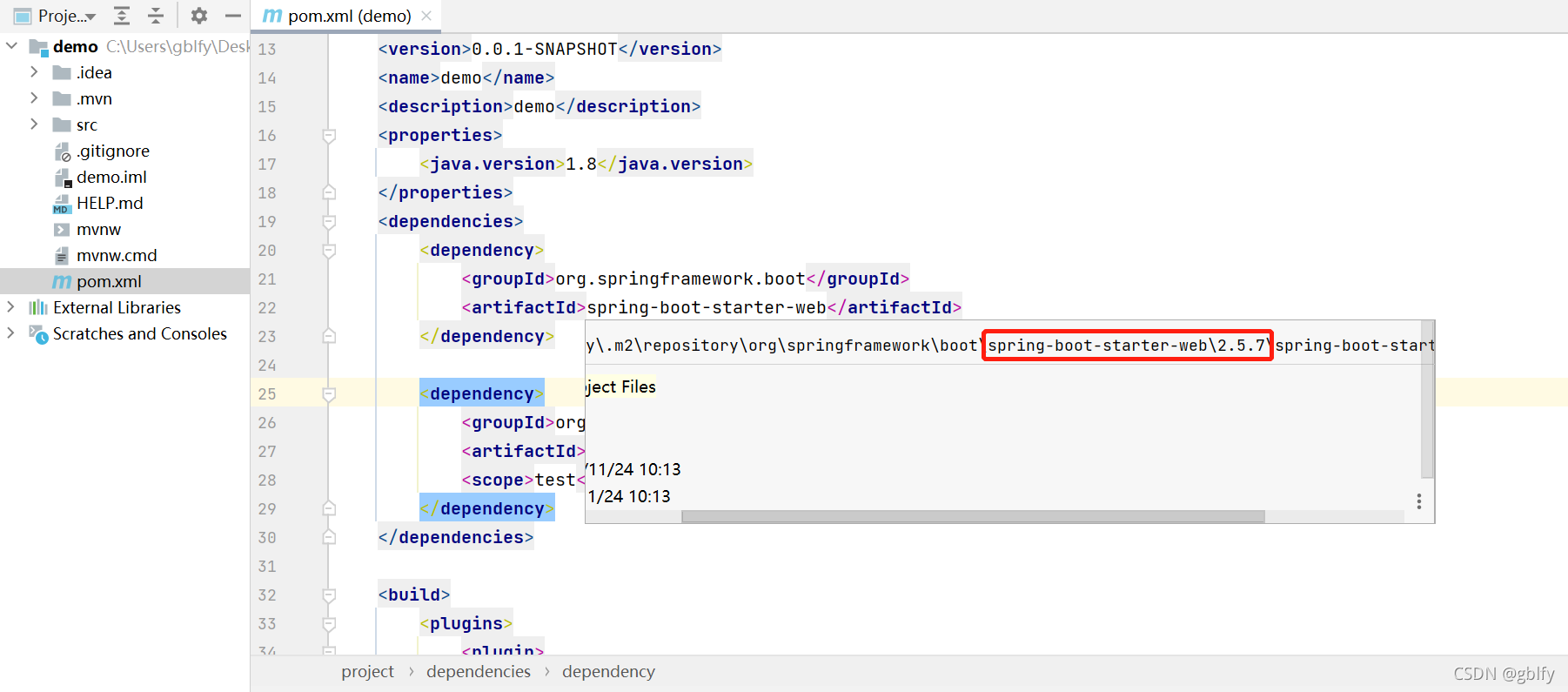Click the java.version value 1.8

581,164
